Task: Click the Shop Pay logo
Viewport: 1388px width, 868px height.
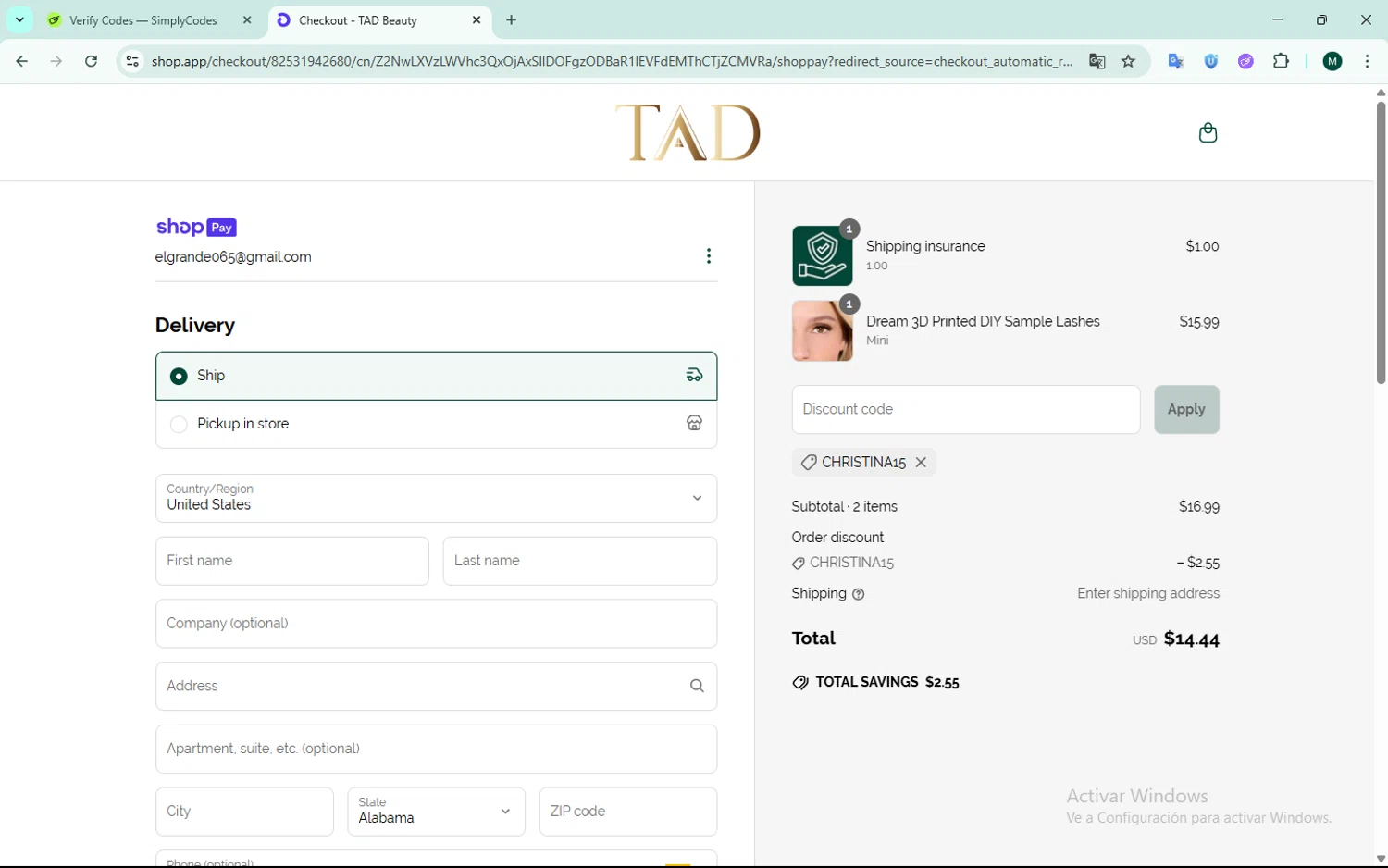Action: 196,227
